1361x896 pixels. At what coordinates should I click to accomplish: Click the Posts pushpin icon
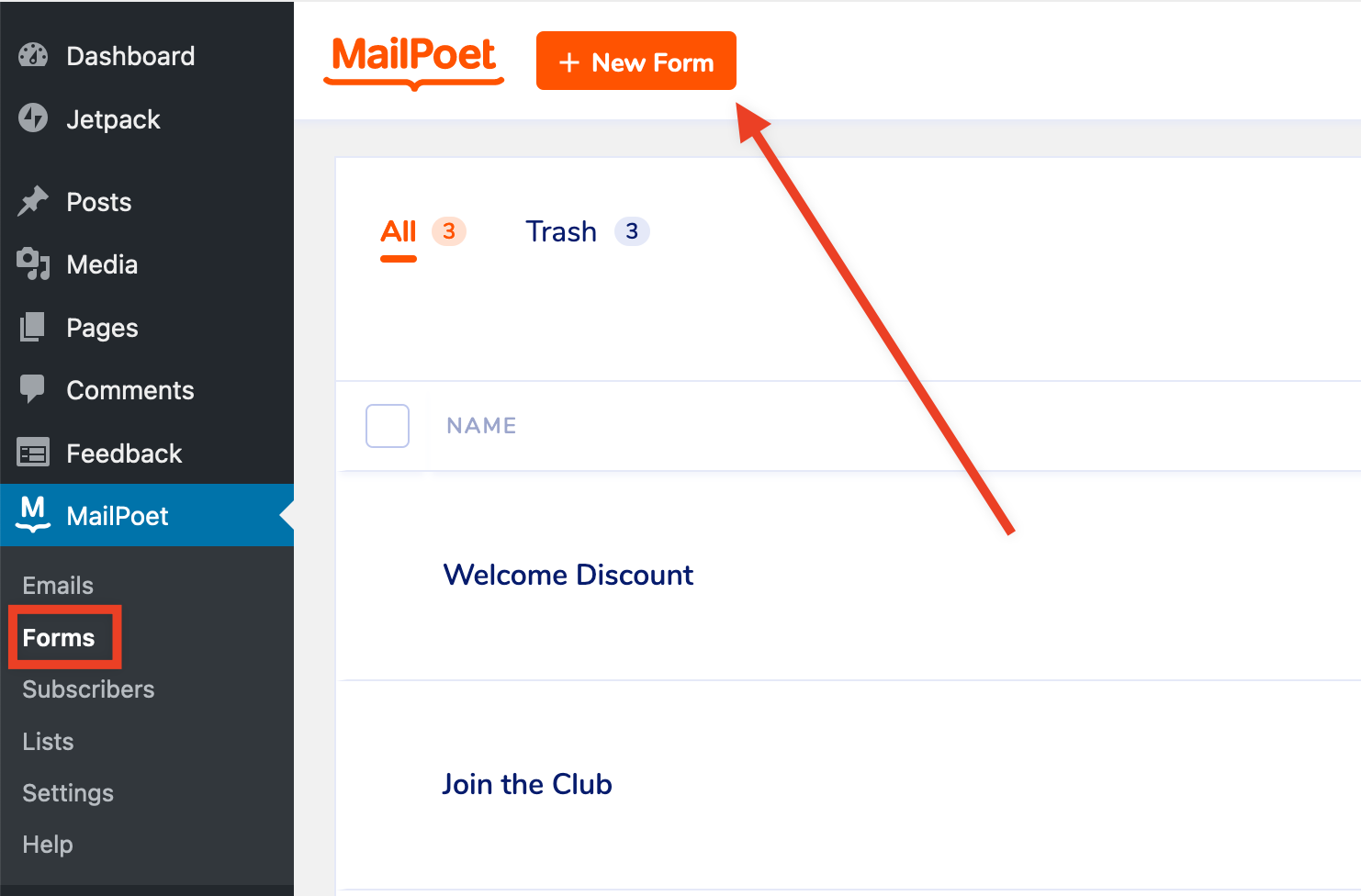33,201
